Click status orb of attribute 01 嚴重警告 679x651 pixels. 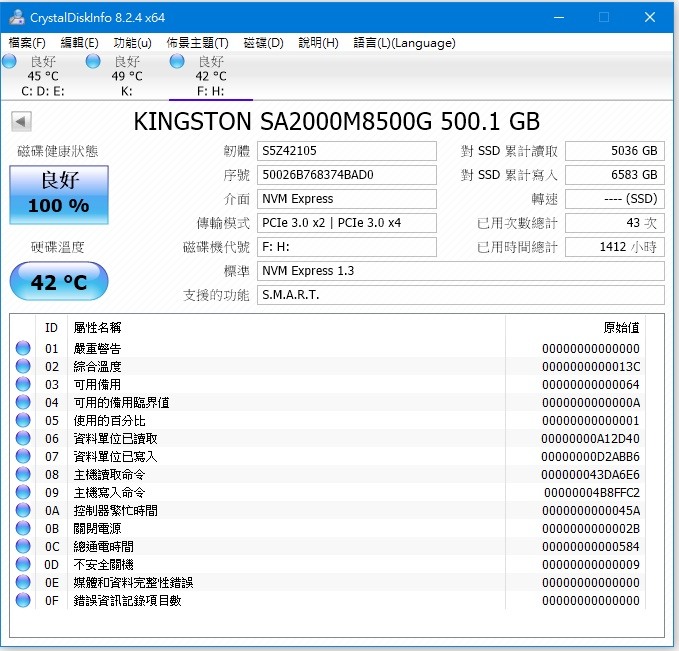click(x=23, y=348)
